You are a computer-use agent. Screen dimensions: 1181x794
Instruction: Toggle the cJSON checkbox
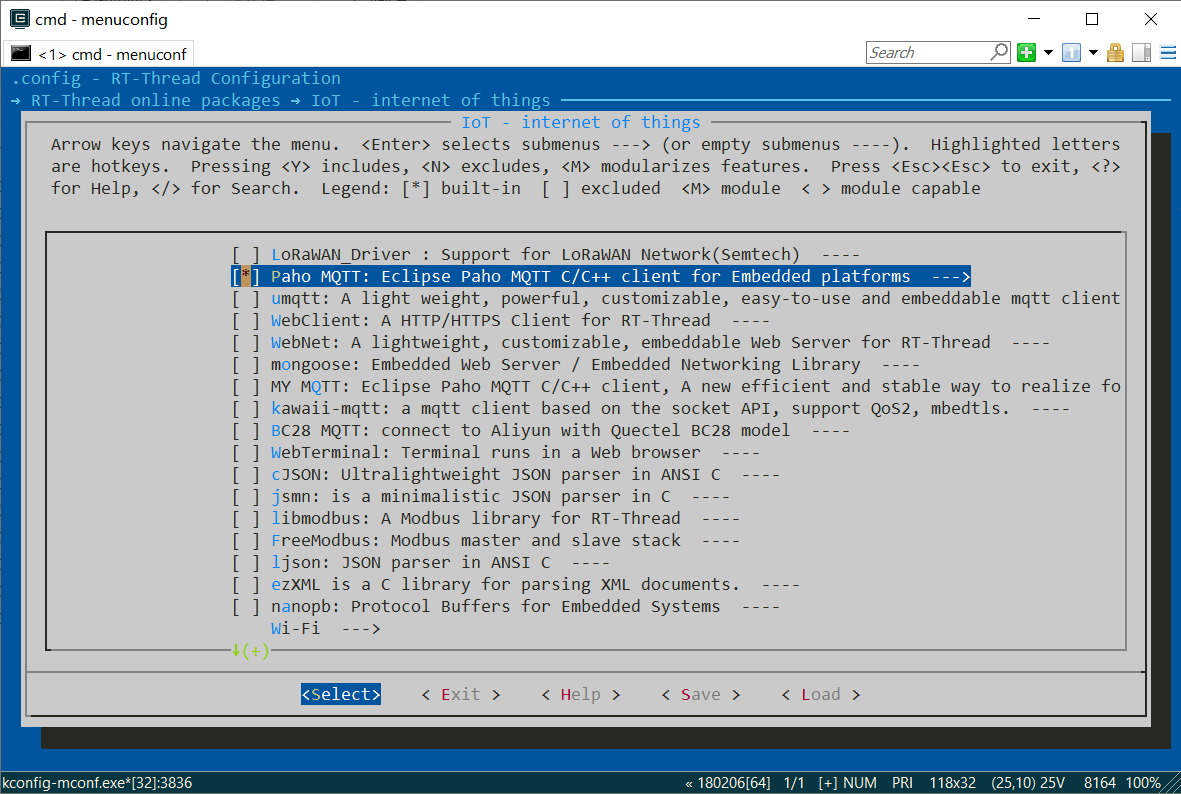[246, 475]
